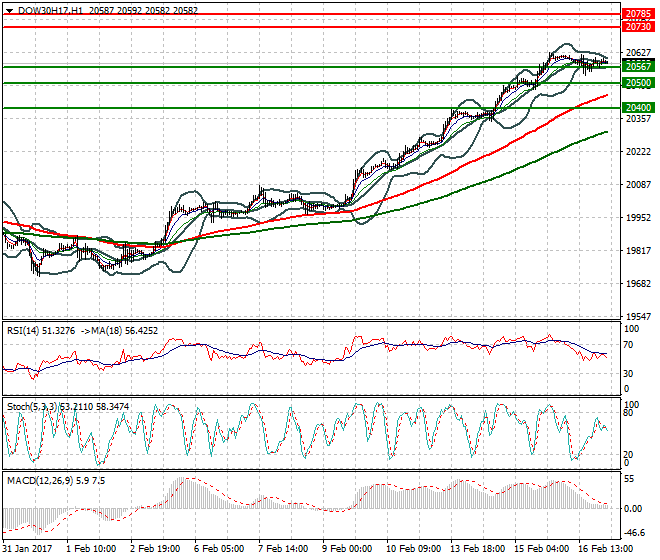This screenshot has width=660, height=560.
Task: Select the DOW30H17,H1 chart title text
Action: point(51,11)
